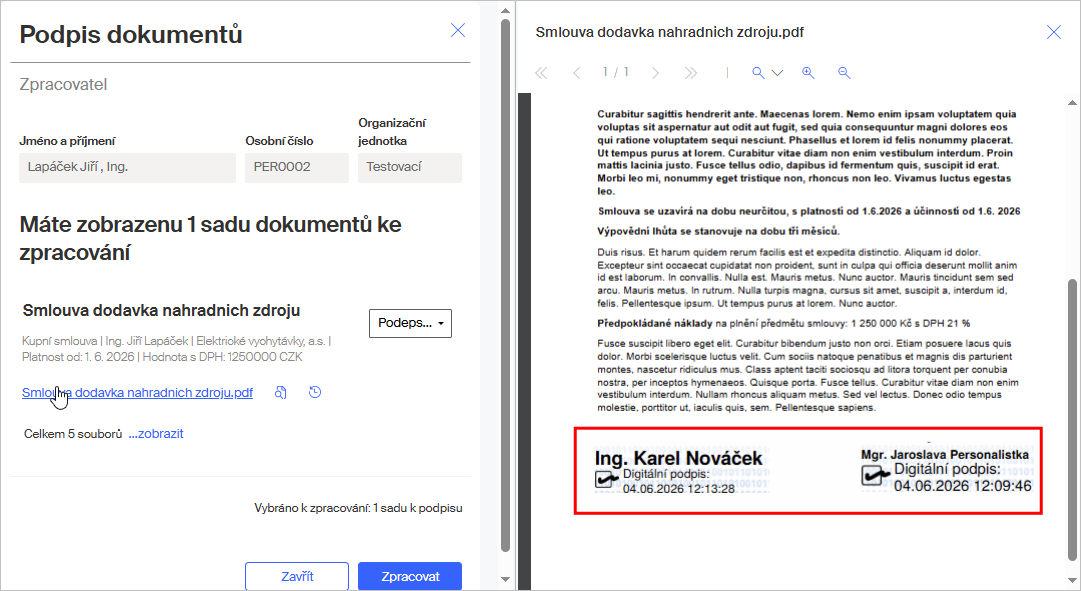The image size is (1081, 591).
Task: Jump to last page in PDF viewer
Action: click(690, 73)
